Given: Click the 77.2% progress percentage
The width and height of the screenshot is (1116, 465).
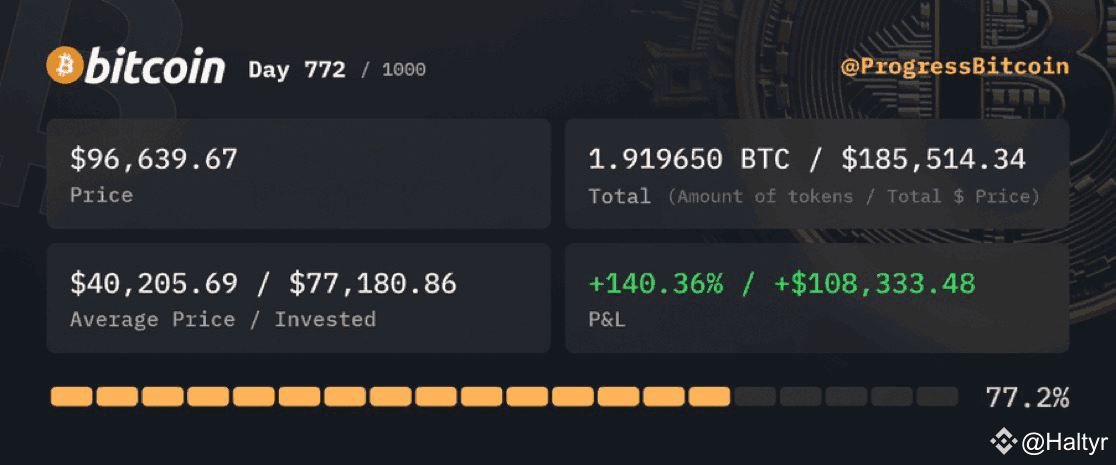Looking at the screenshot, I should pos(1026,397).
